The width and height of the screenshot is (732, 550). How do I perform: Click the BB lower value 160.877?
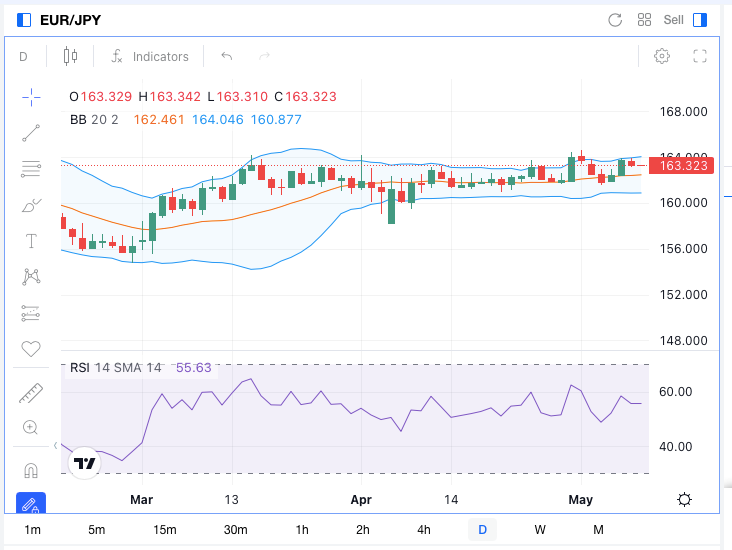coord(276,120)
